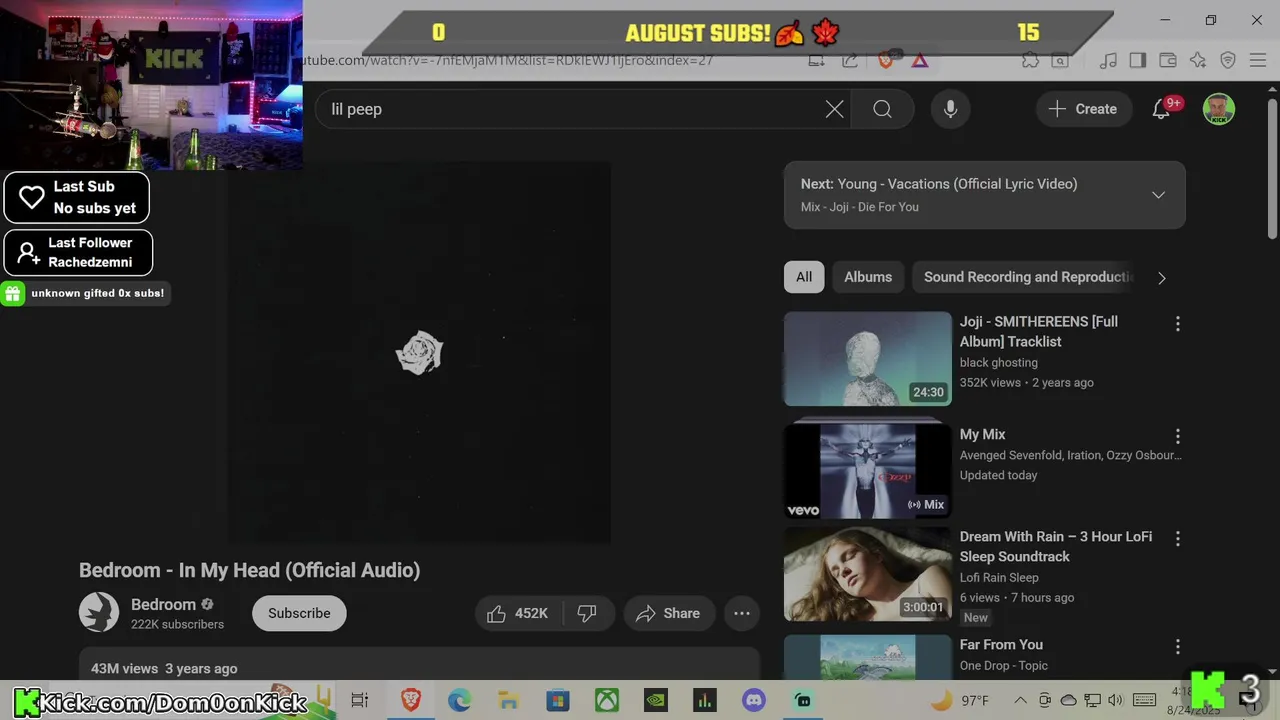
Task: Click the search magnifier button
Action: [882, 109]
